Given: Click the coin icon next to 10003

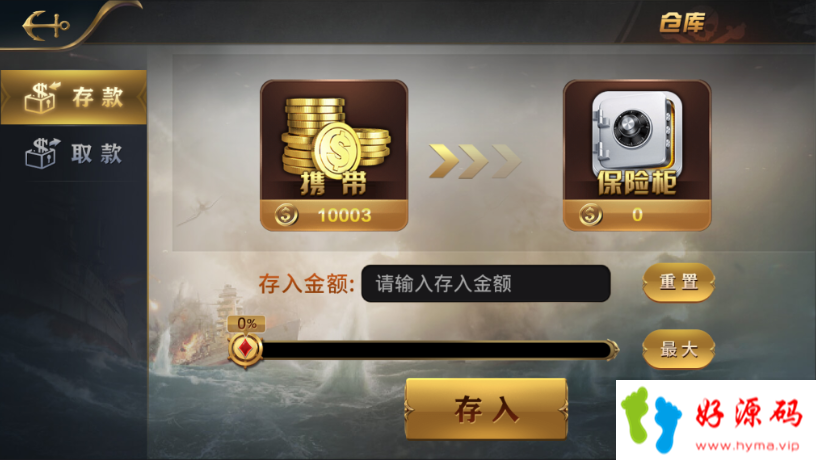Looking at the screenshot, I should 286,214.
